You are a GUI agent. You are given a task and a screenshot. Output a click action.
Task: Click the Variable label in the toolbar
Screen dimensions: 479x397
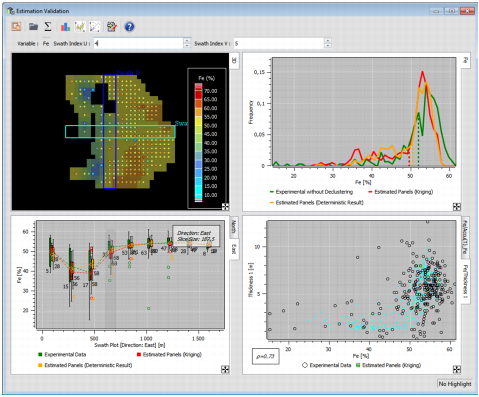click(x=28, y=44)
